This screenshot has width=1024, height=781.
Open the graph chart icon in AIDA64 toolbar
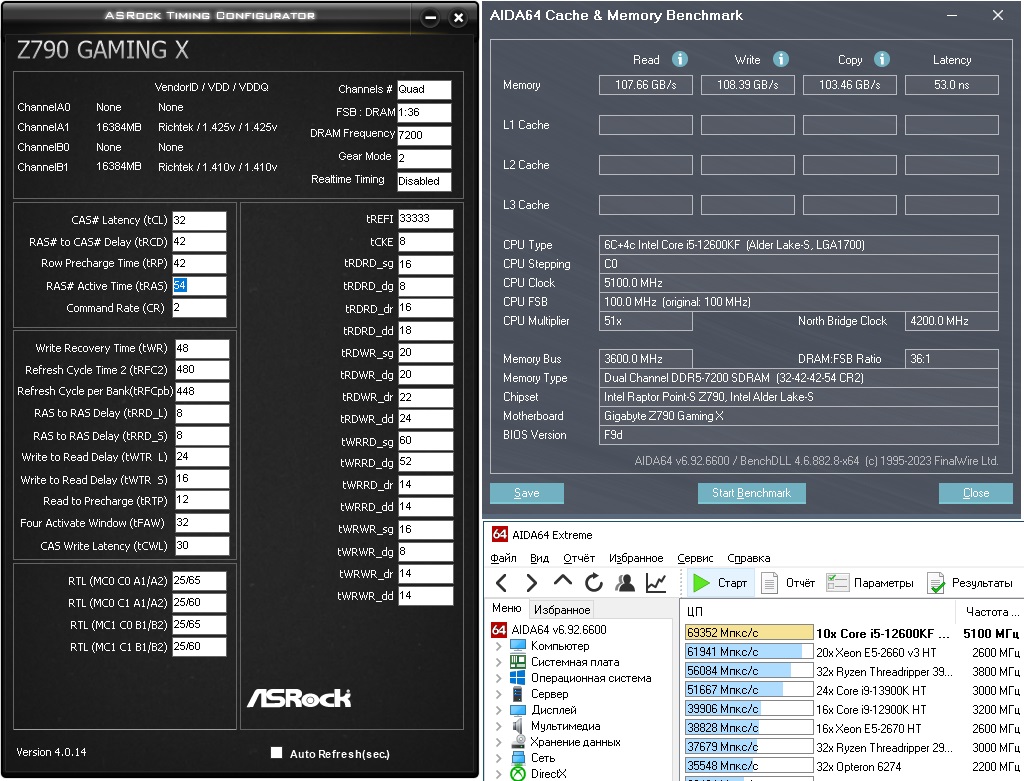click(656, 582)
